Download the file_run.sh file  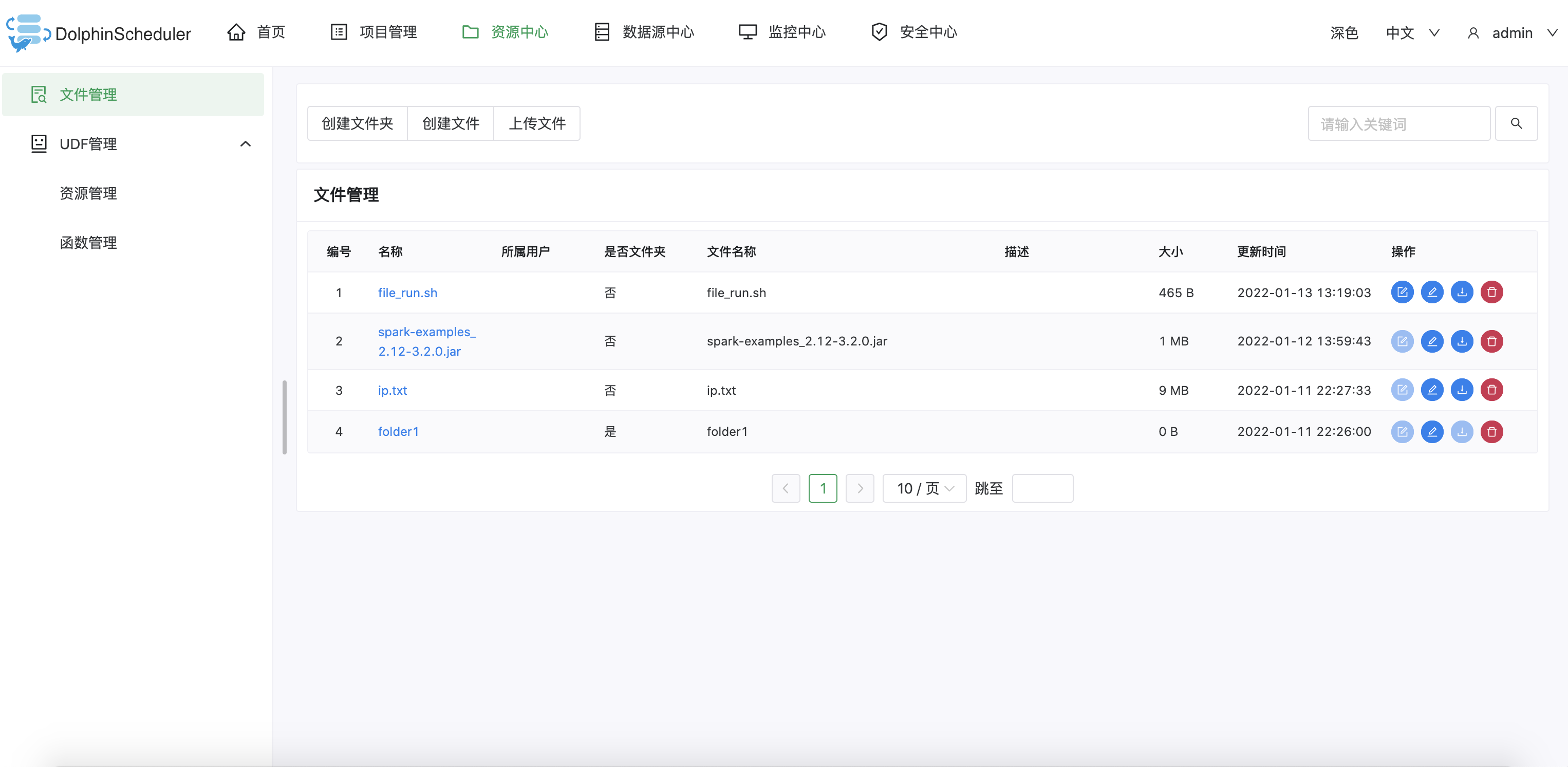coord(1462,293)
